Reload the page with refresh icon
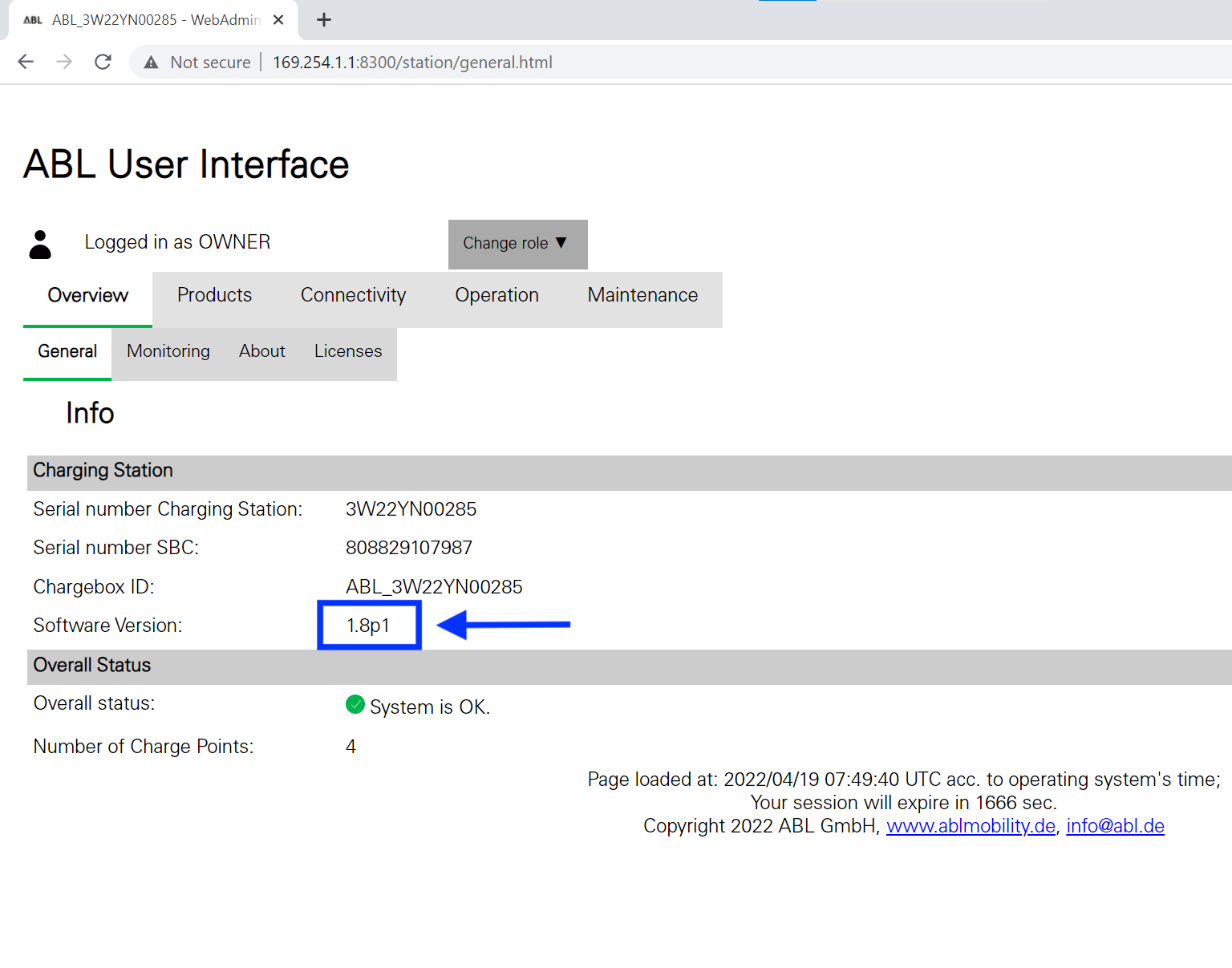 103,62
